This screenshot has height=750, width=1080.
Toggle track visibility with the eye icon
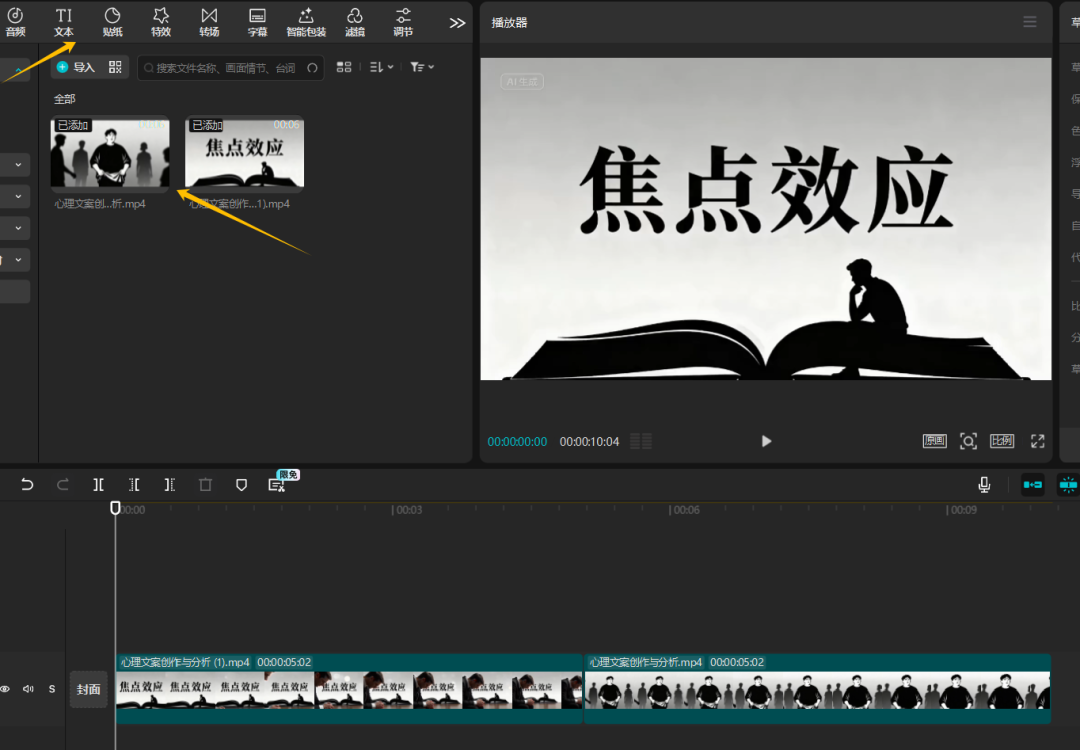click(5, 689)
